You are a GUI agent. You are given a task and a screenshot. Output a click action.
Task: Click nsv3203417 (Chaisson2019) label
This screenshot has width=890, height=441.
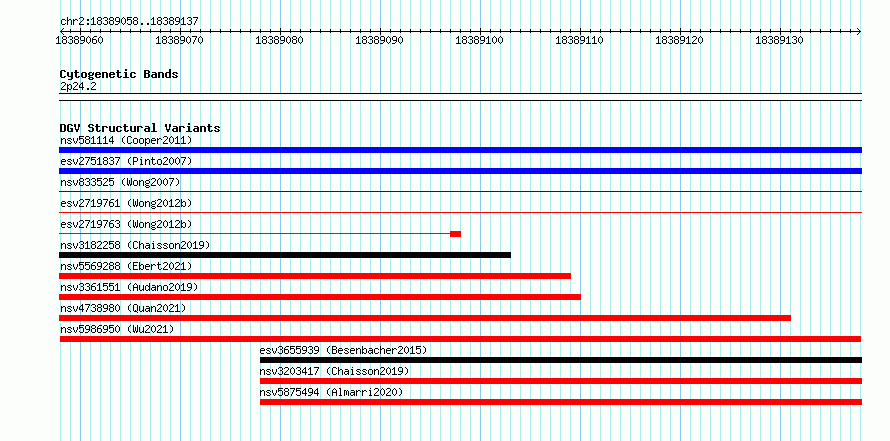pos(334,371)
